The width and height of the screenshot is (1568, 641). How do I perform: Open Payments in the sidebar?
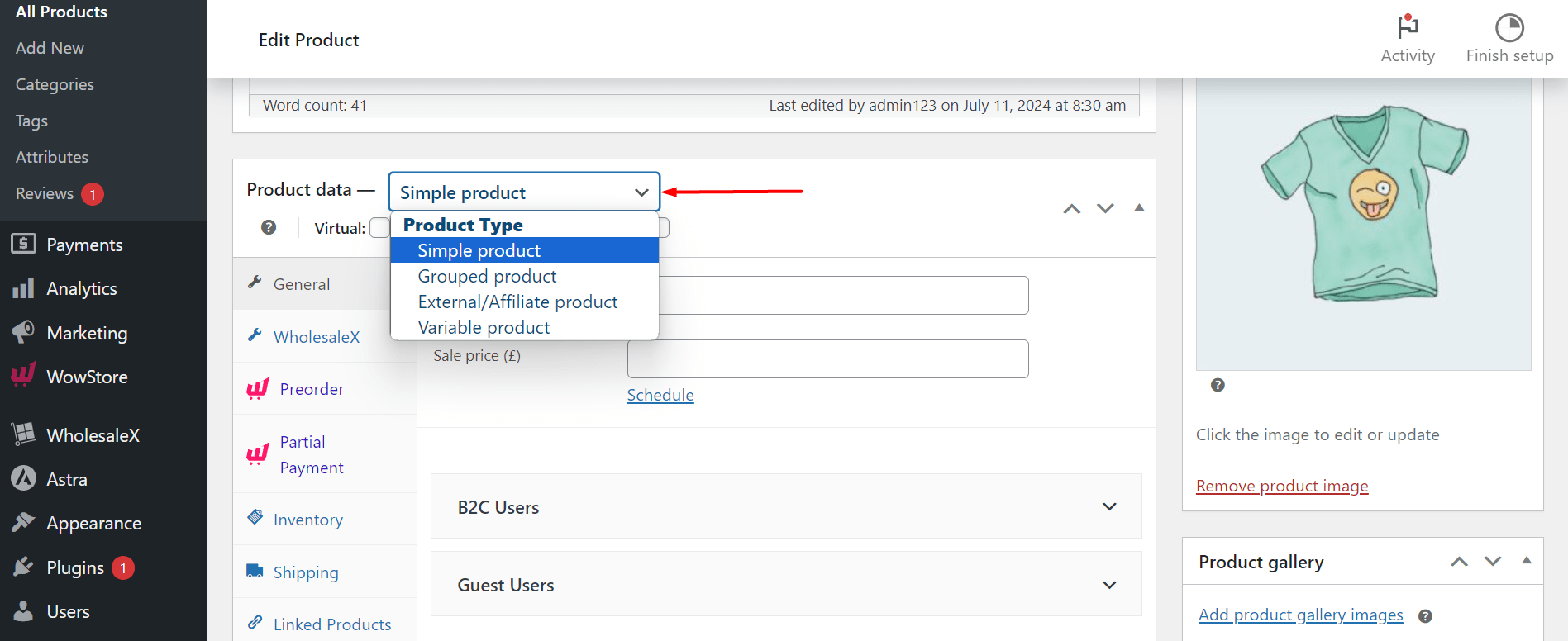pos(84,245)
